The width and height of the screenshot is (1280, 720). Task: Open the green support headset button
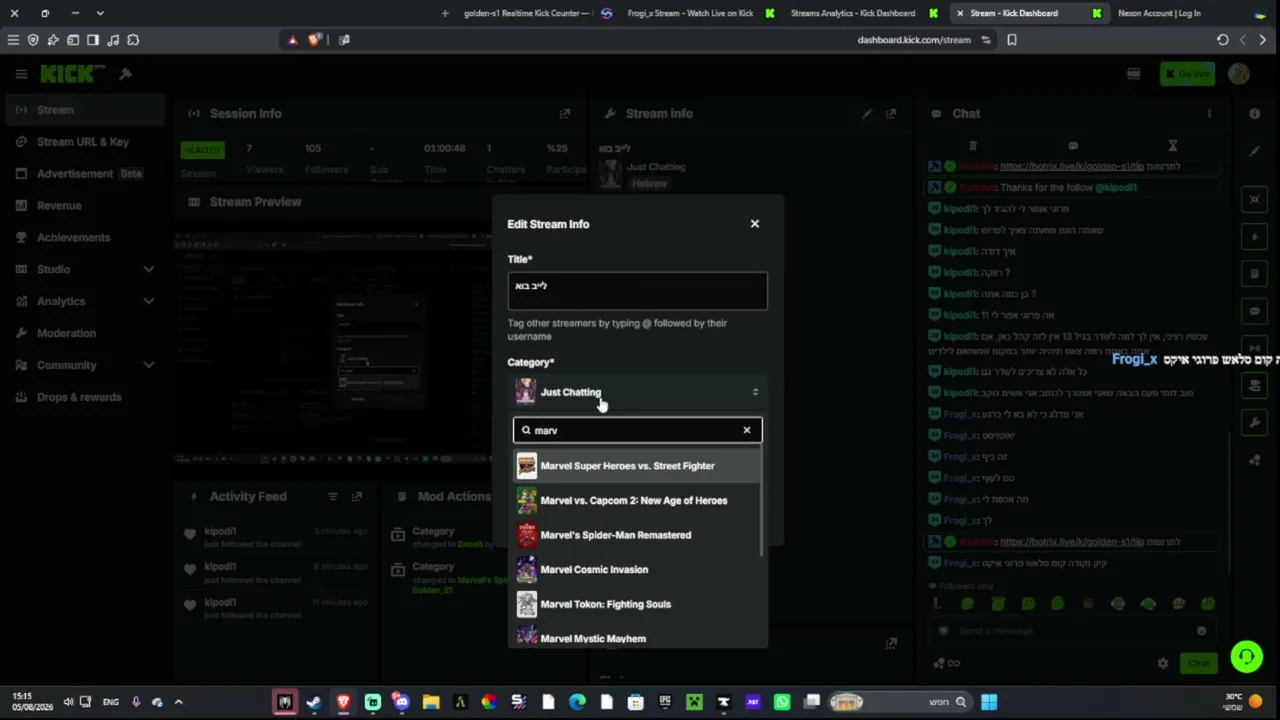[x=1246, y=657]
